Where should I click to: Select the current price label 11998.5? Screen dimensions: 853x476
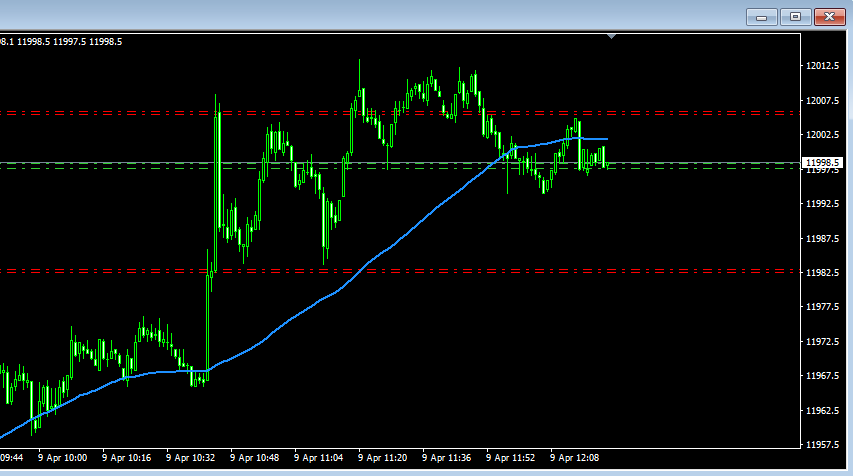[825, 162]
